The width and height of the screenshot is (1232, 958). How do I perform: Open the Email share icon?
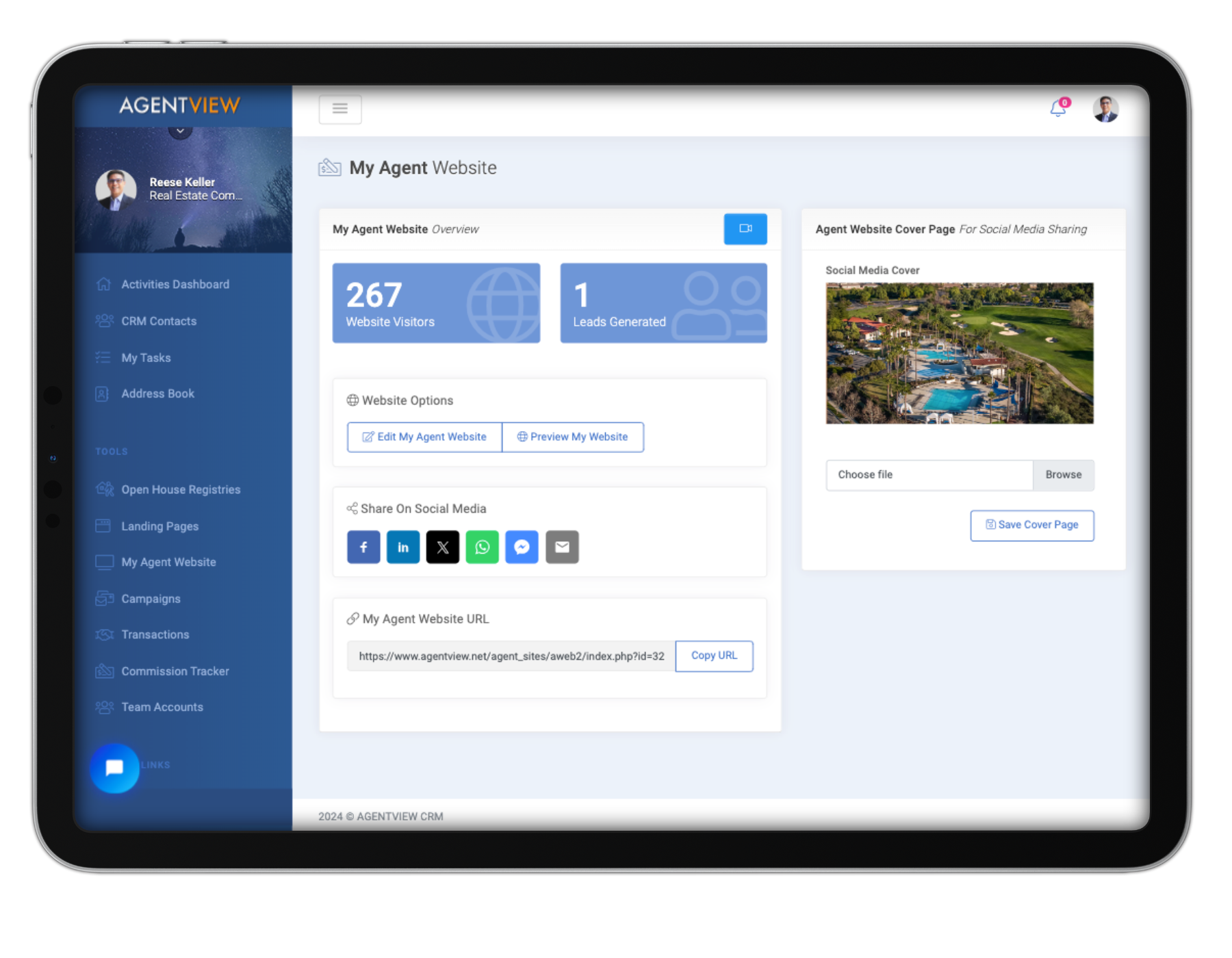(x=562, y=547)
